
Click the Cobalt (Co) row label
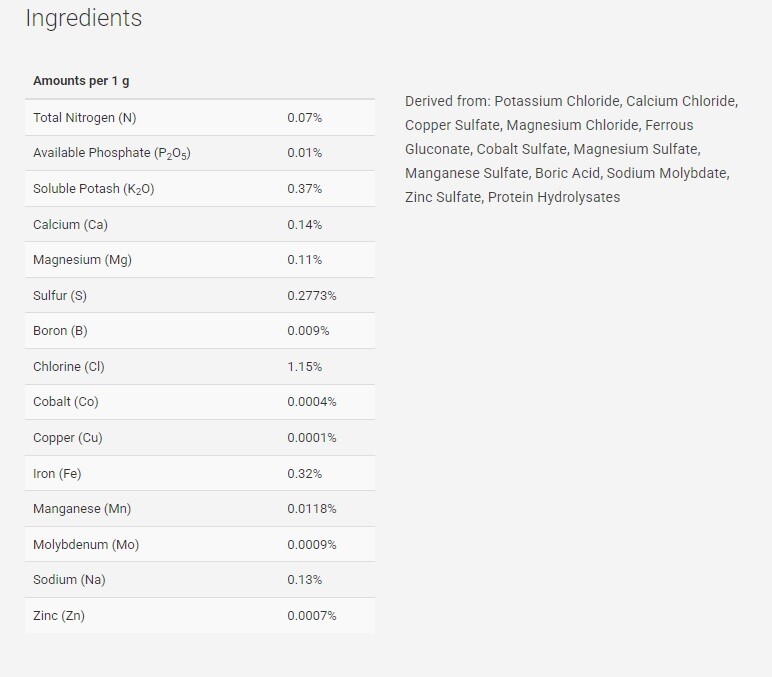66,402
